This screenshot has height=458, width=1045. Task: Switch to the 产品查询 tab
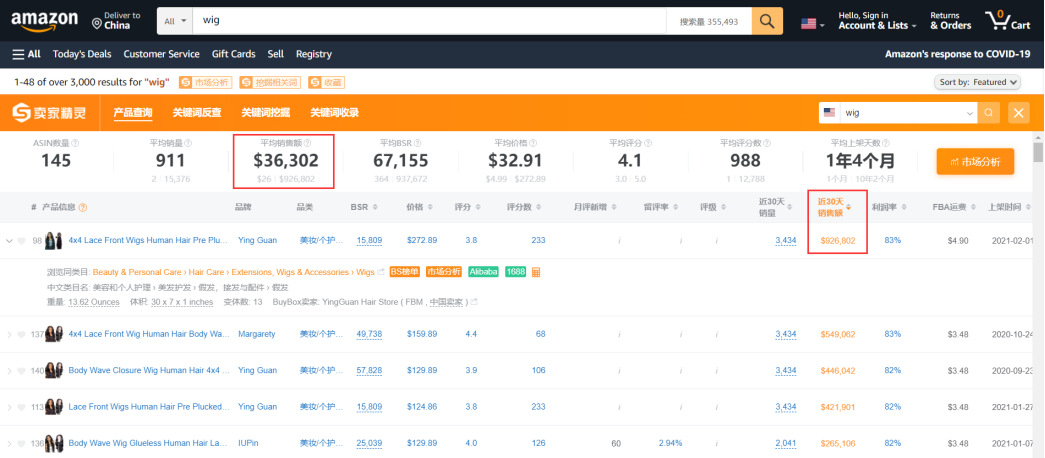coord(133,113)
